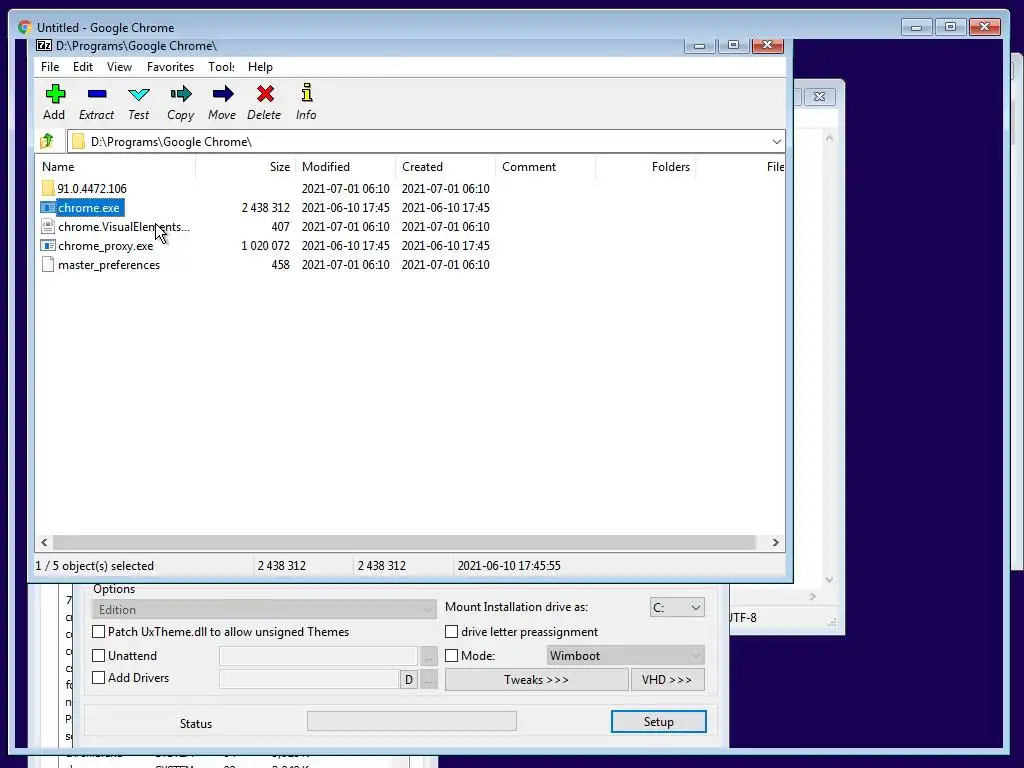Open the Wimboot mode dropdown
This screenshot has height=768, width=1024.
pos(625,655)
